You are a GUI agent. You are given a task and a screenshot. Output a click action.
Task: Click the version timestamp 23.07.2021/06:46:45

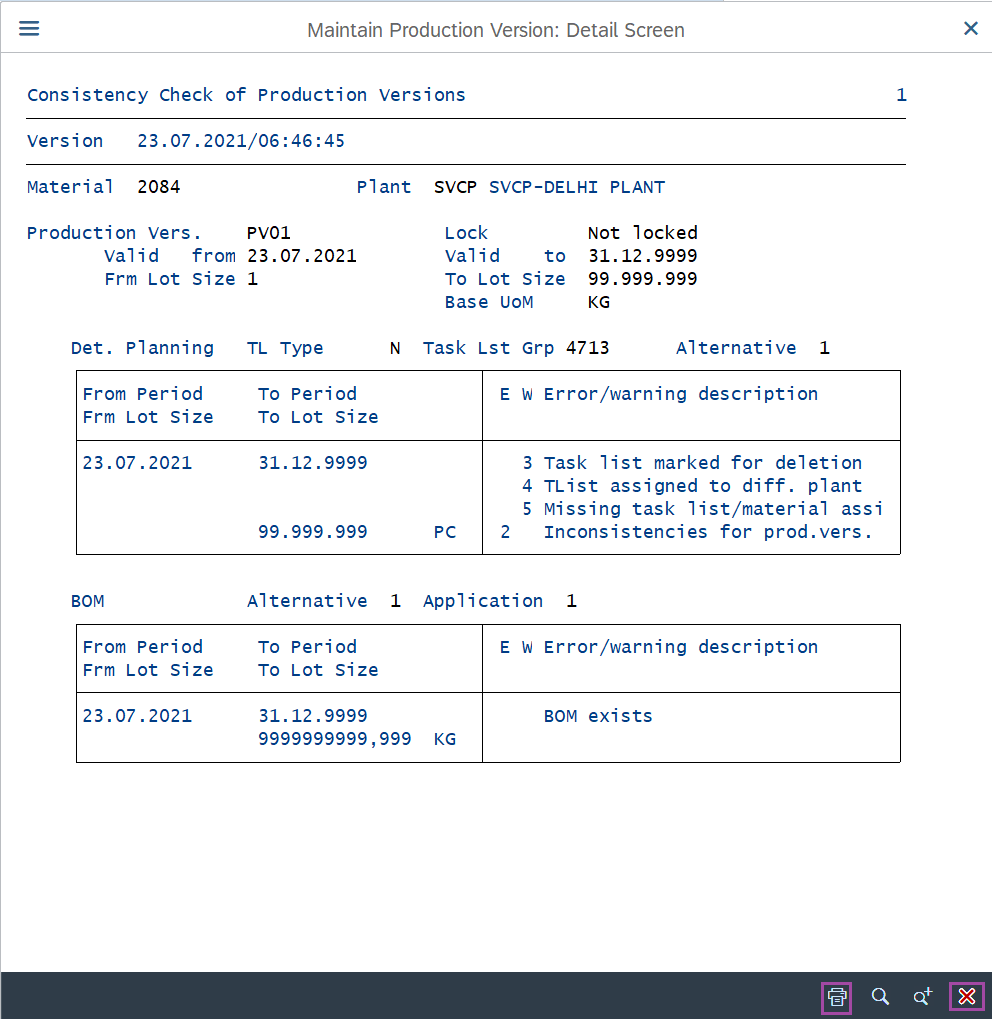click(241, 141)
